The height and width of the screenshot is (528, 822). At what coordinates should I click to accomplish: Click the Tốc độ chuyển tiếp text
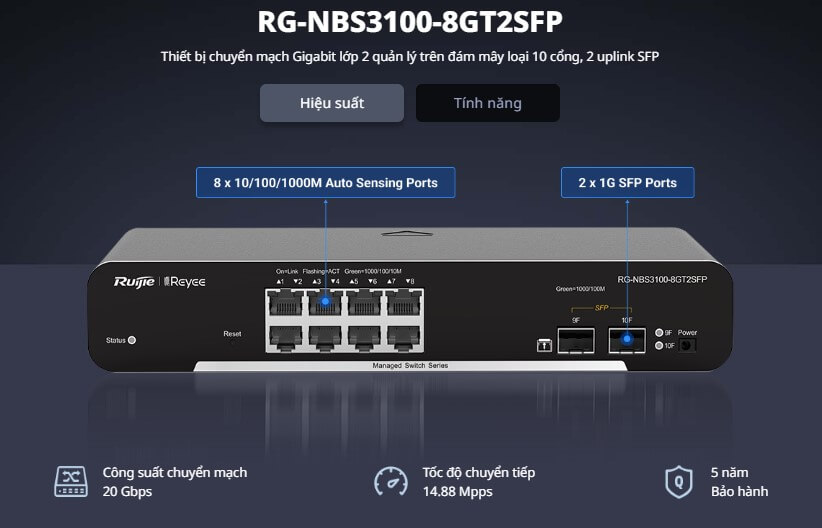click(479, 472)
